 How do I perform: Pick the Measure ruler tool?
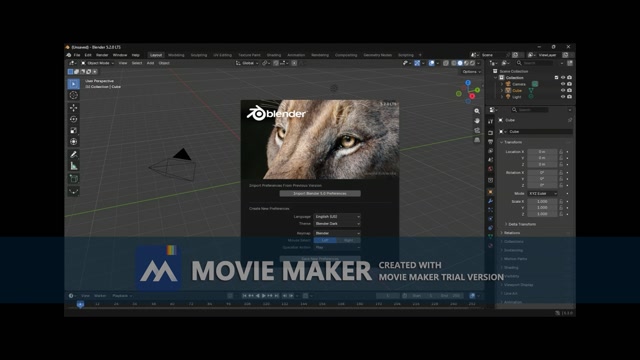73,166
